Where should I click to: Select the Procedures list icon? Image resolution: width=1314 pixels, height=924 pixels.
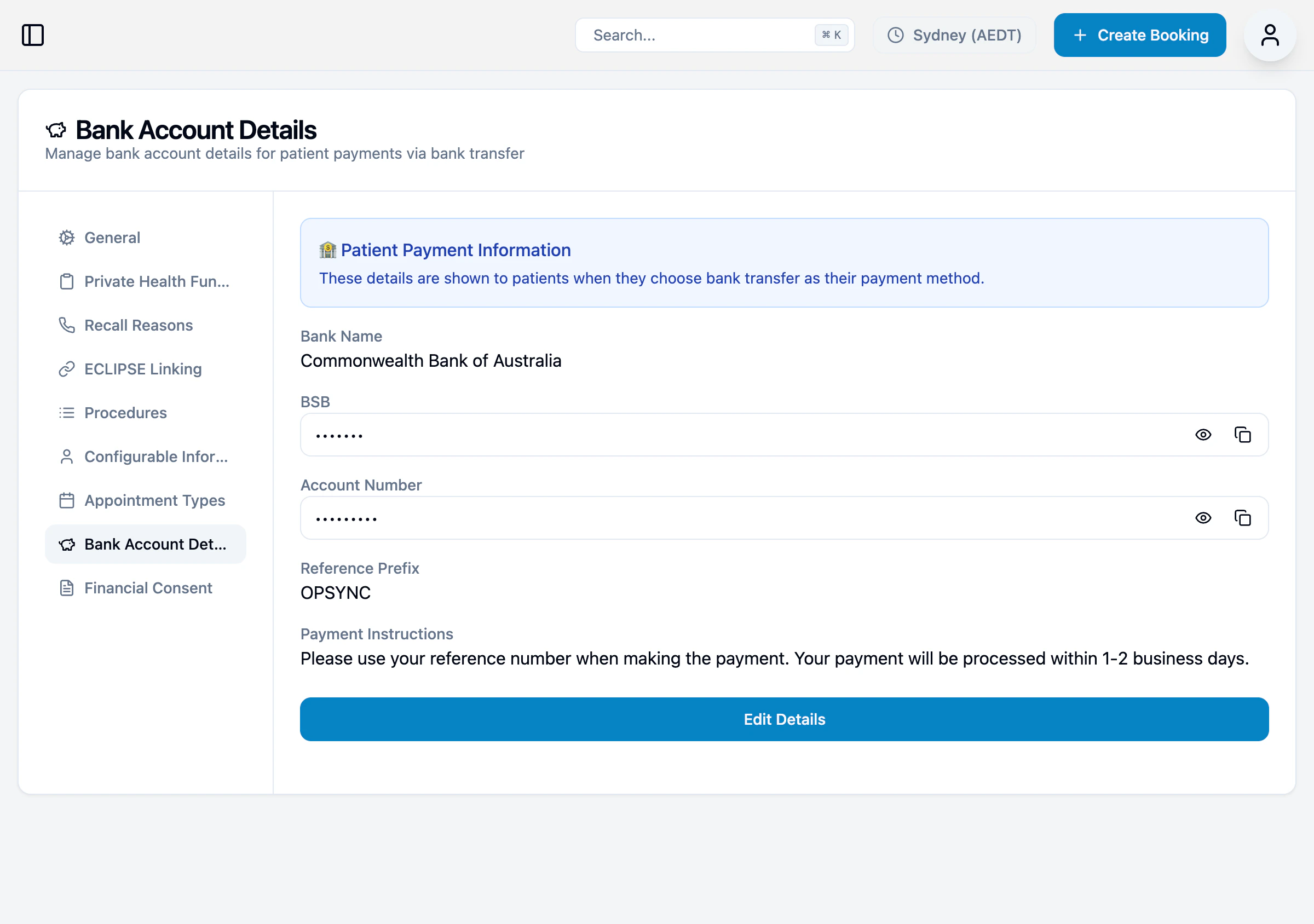66,413
